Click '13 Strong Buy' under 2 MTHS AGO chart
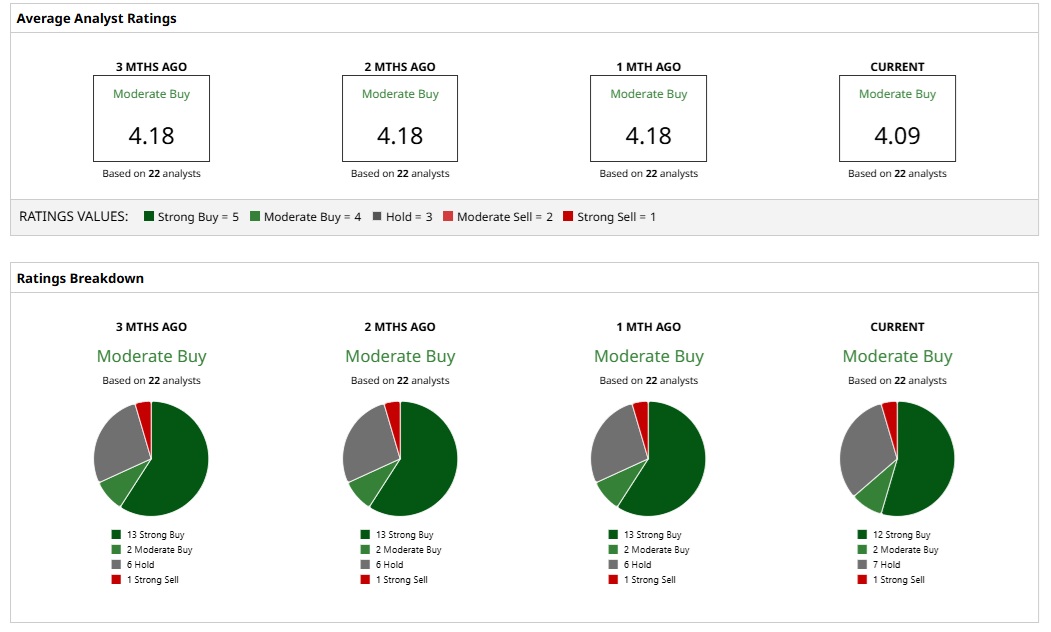This screenshot has width=1051, height=632. (404, 534)
